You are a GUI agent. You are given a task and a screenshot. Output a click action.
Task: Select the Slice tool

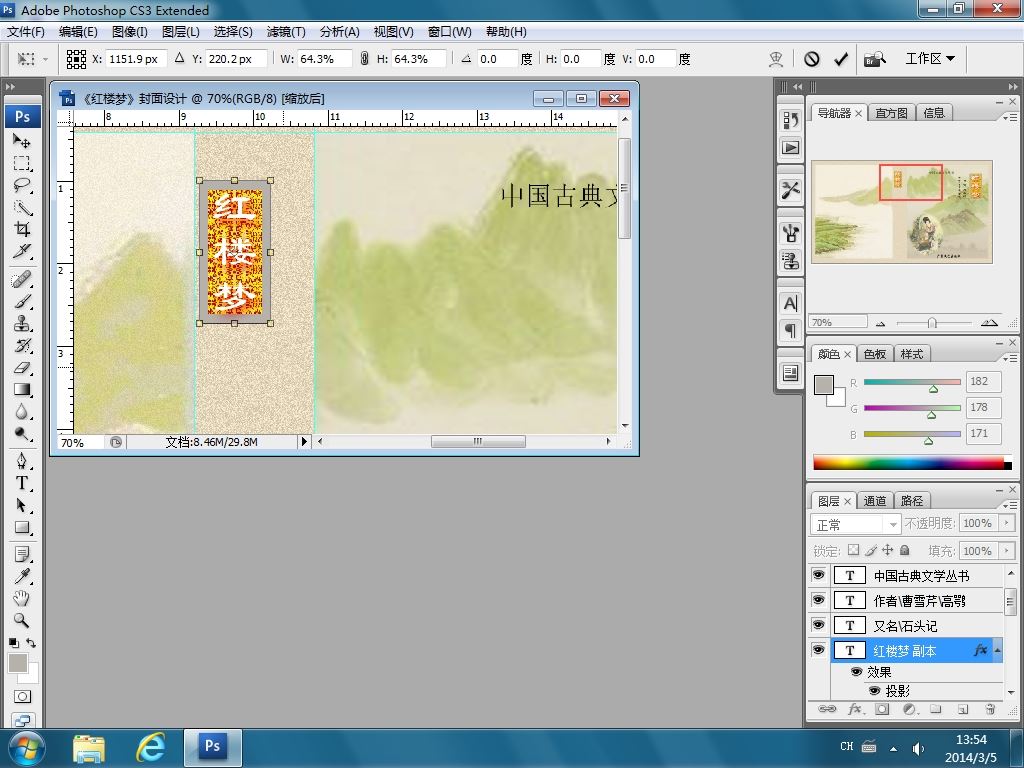pyautogui.click(x=22, y=251)
